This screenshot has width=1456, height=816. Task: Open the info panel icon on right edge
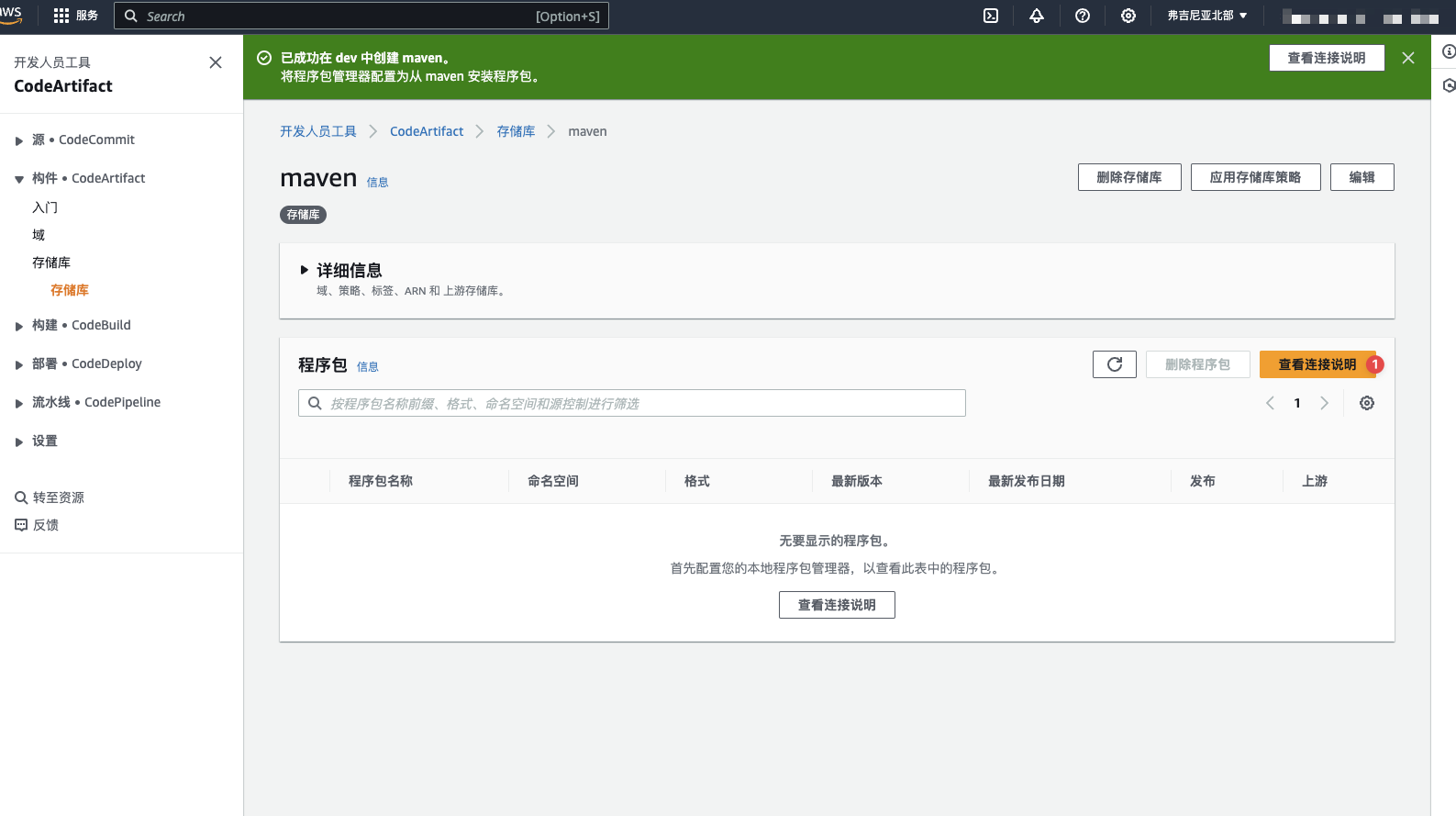[1449, 51]
